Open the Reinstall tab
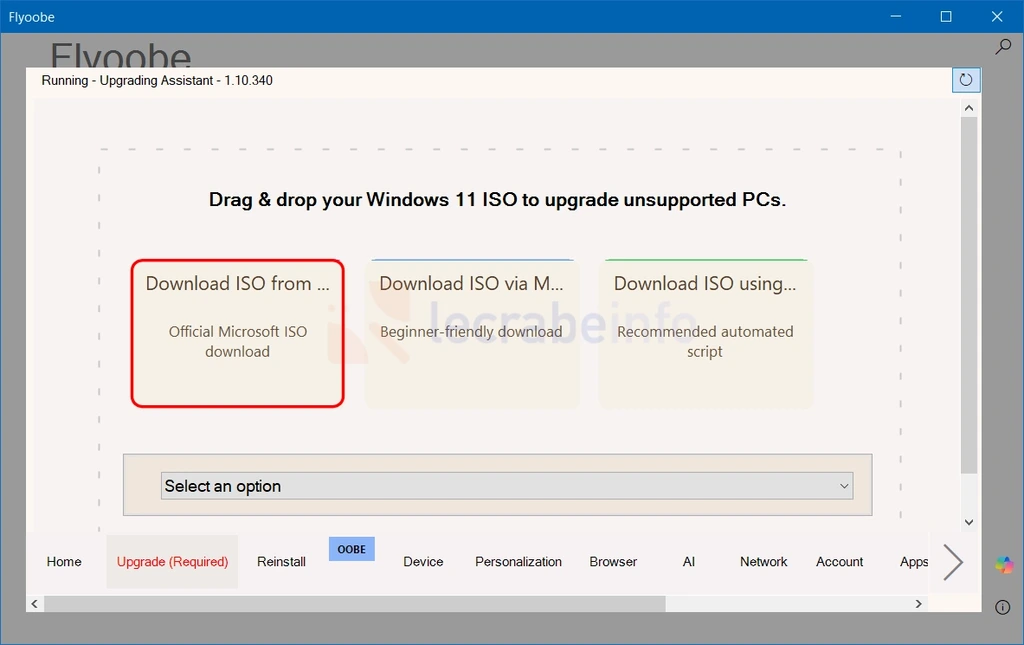Screen dimensions: 1024x645 [281, 561]
